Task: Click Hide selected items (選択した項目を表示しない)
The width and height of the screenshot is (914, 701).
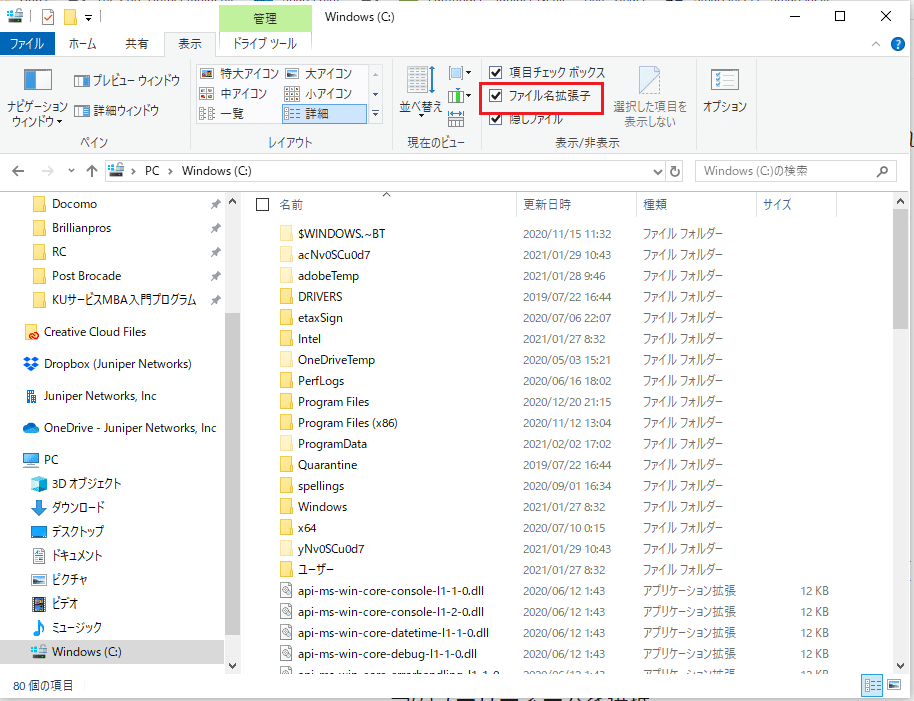Action: [x=649, y=96]
